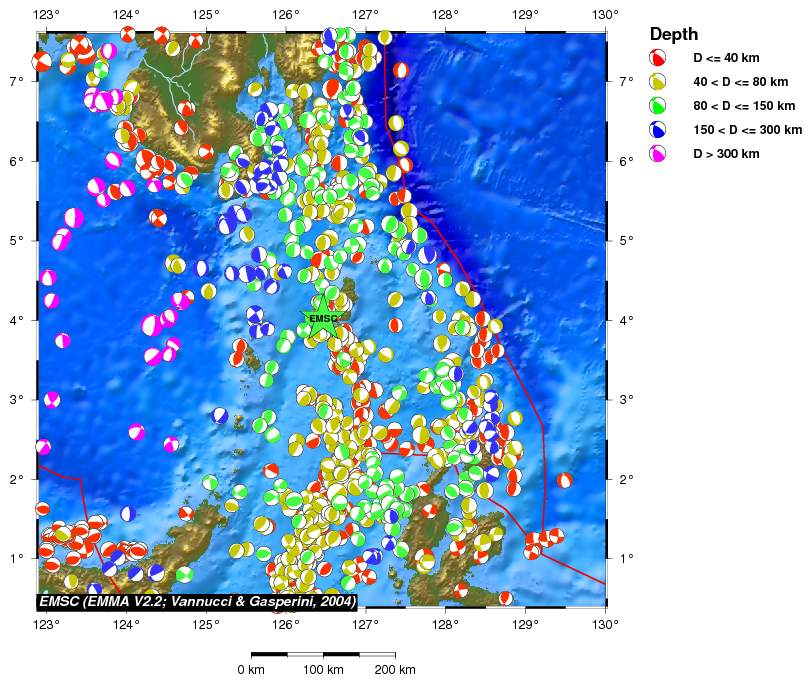Click the '100 km' scale bar label
The width and height of the screenshot is (812, 684).
[x=323, y=669]
